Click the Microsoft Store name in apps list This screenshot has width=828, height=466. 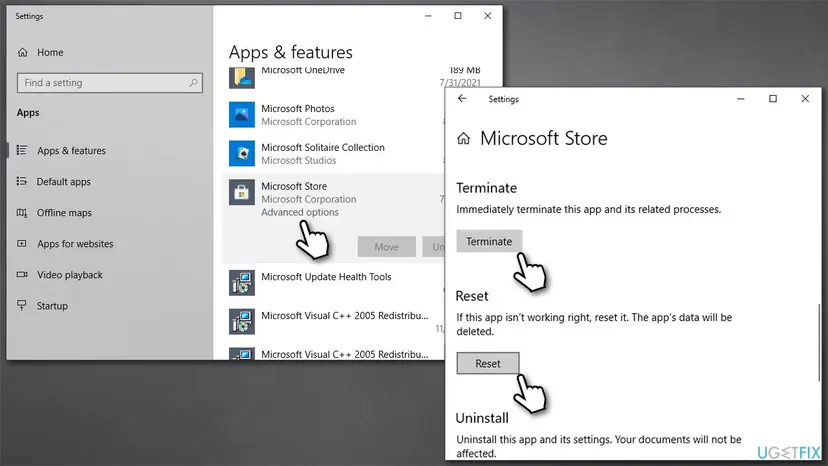pos(294,187)
